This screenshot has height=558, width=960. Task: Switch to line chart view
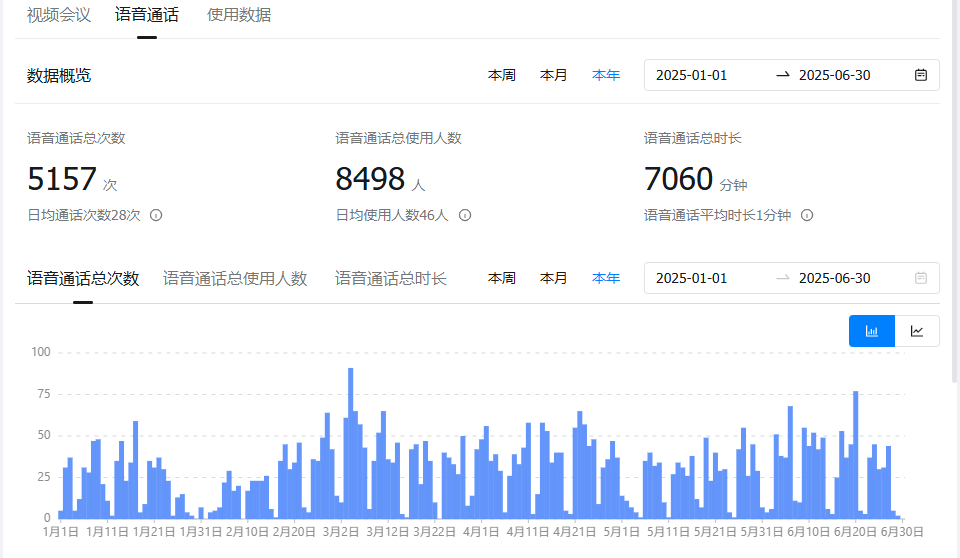917,331
